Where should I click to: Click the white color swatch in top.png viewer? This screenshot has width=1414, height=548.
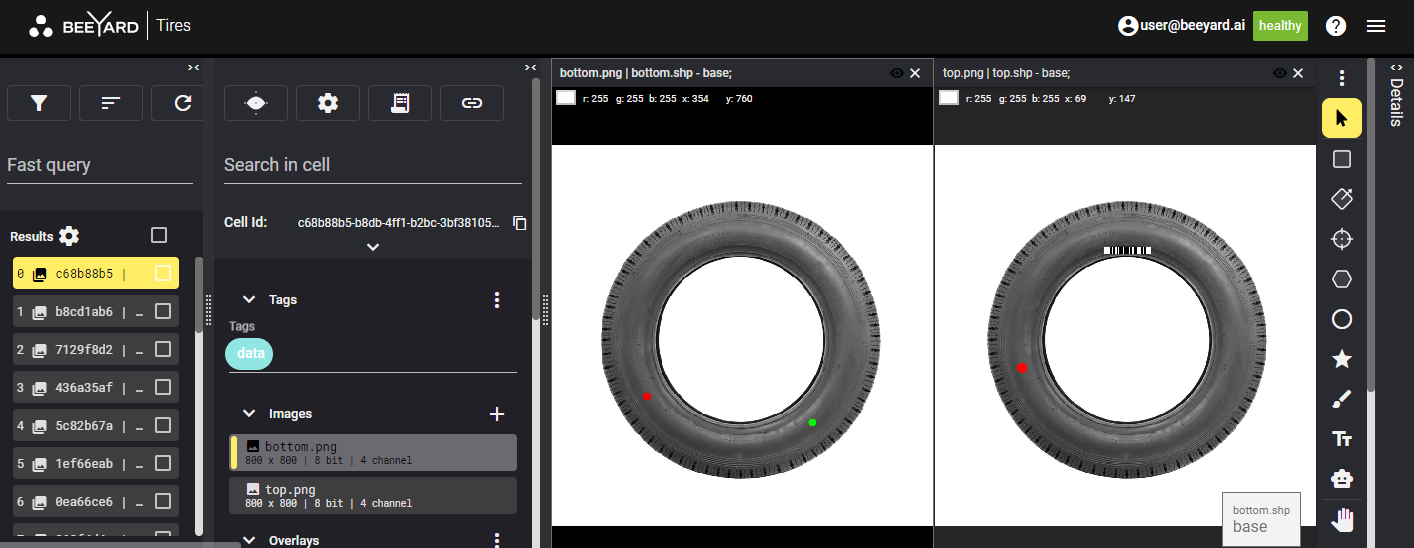949,98
